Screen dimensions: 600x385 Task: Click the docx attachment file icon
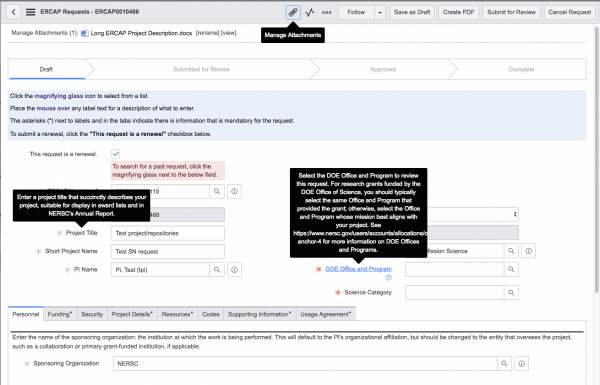(x=85, y=33)
